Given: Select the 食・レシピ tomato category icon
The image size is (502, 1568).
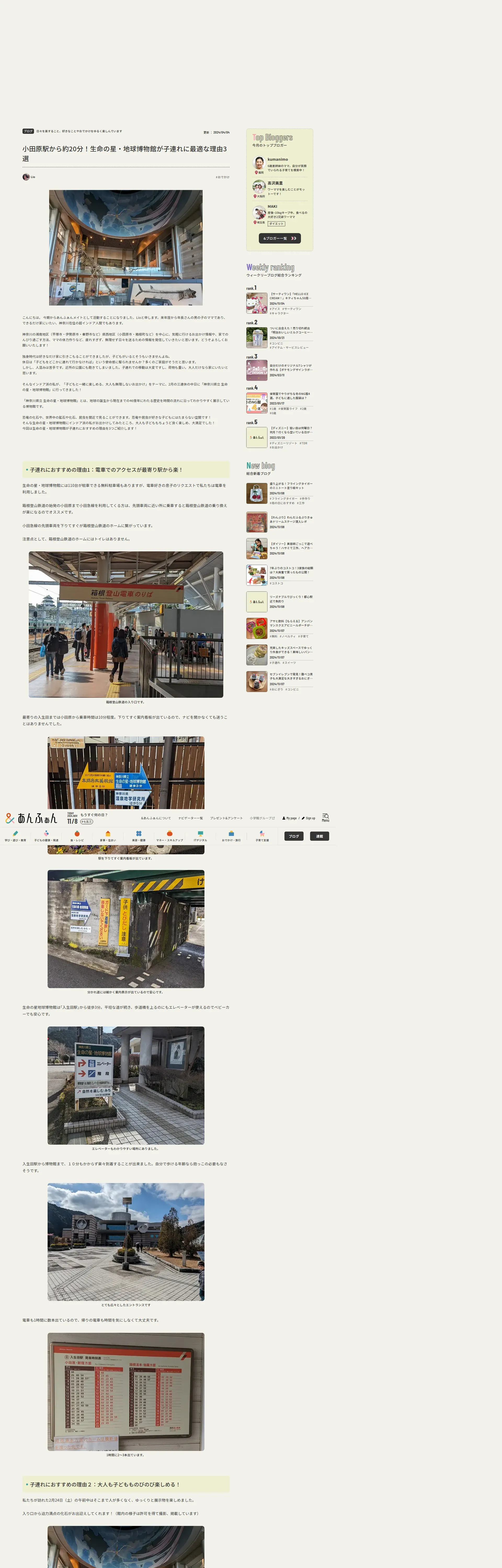Looking at the screenshot, I should 77,836.
